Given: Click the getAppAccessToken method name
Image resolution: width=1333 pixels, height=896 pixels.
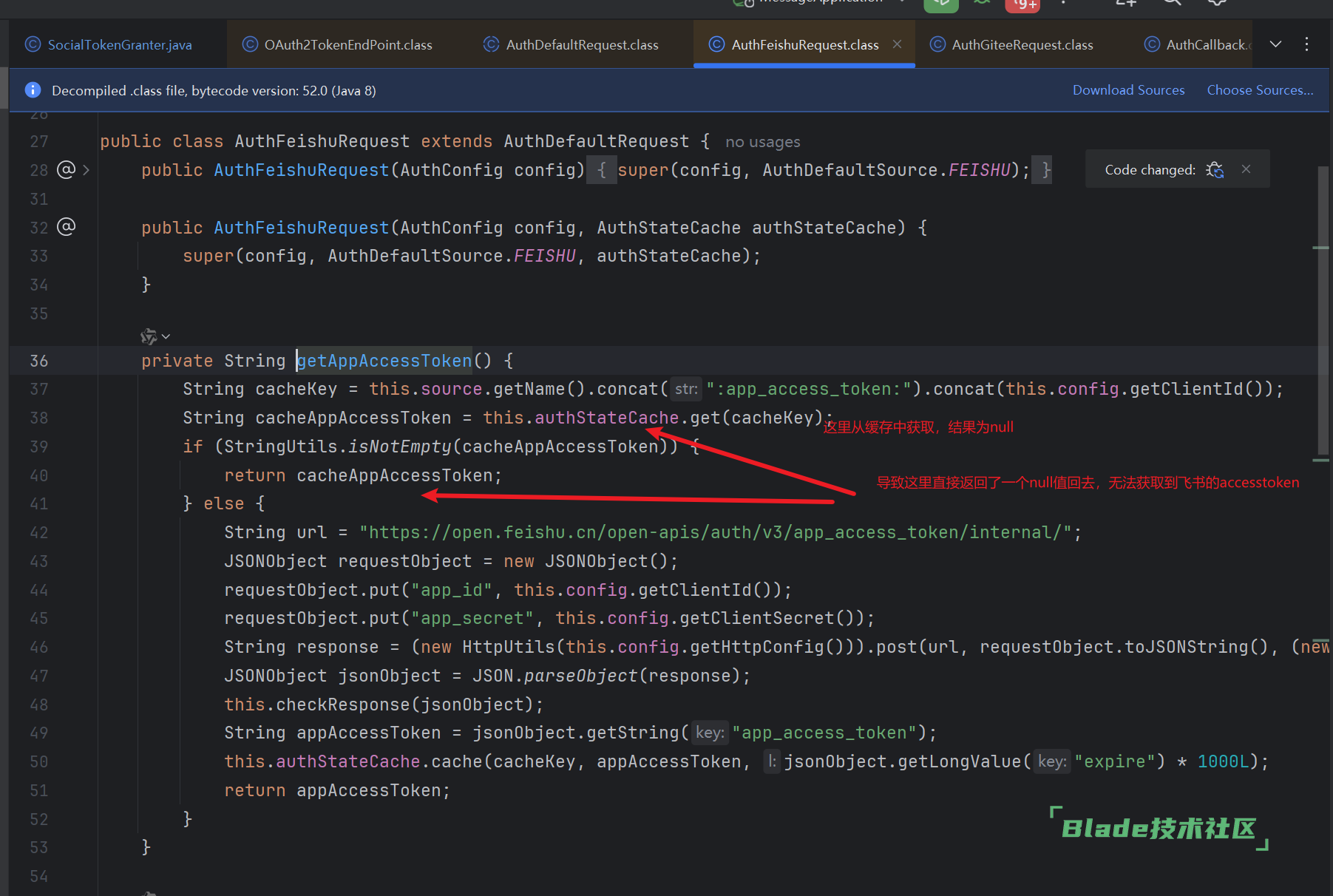Looking at the screenshot, I should [x=384, y=361].
